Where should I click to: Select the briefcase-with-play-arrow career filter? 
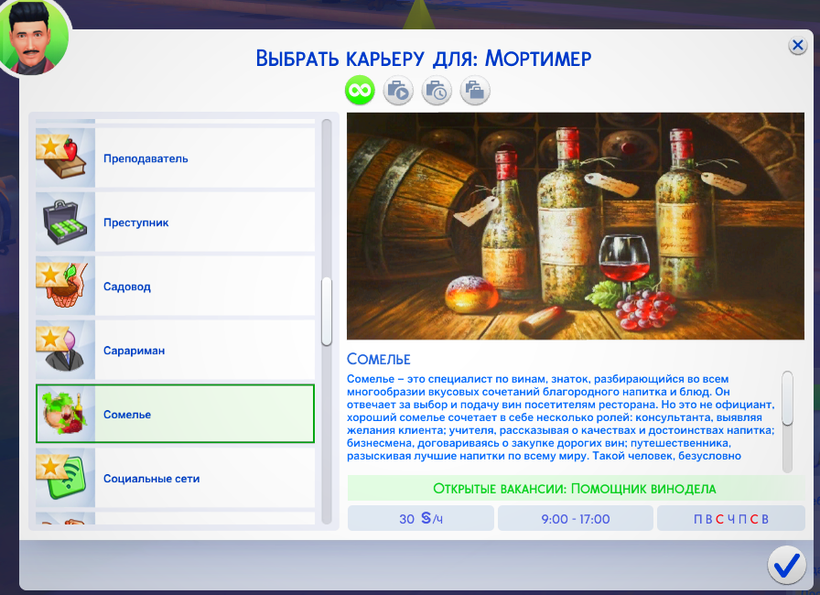click(x=398, y=90)
